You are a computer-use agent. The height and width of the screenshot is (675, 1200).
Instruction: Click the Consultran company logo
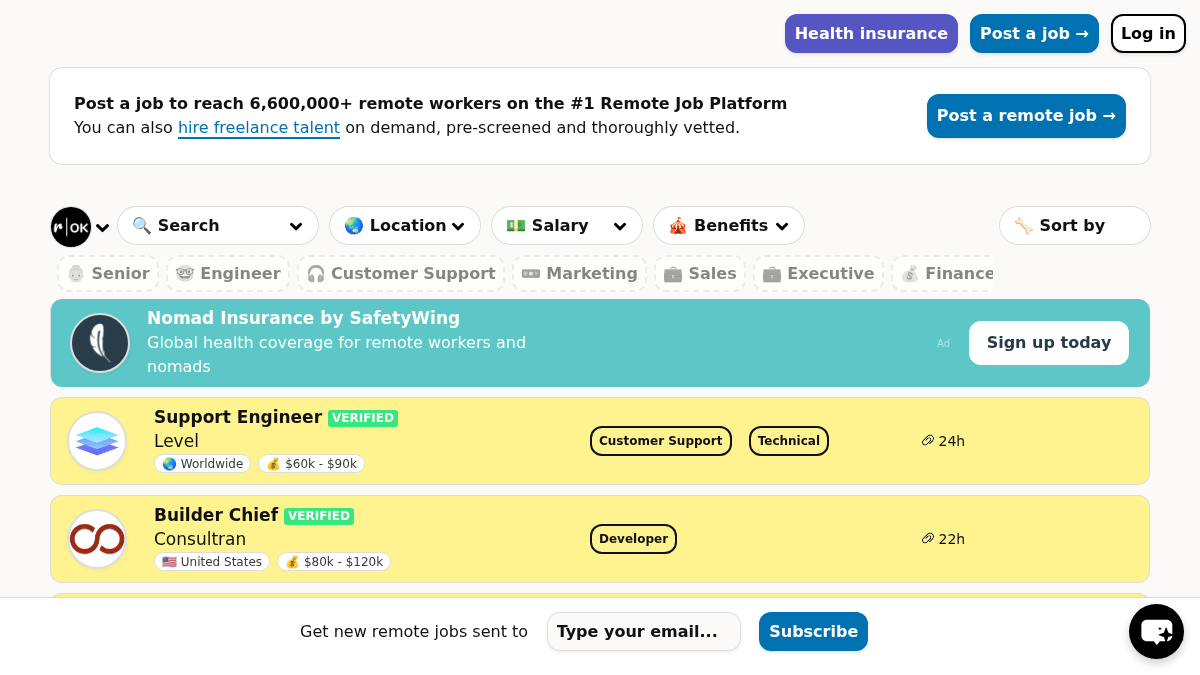pyautogui.click(x=97, y=539)
